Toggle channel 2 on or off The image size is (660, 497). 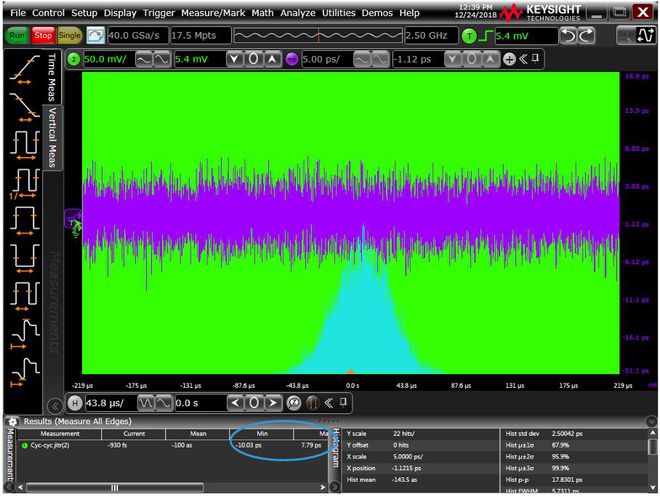74,59
